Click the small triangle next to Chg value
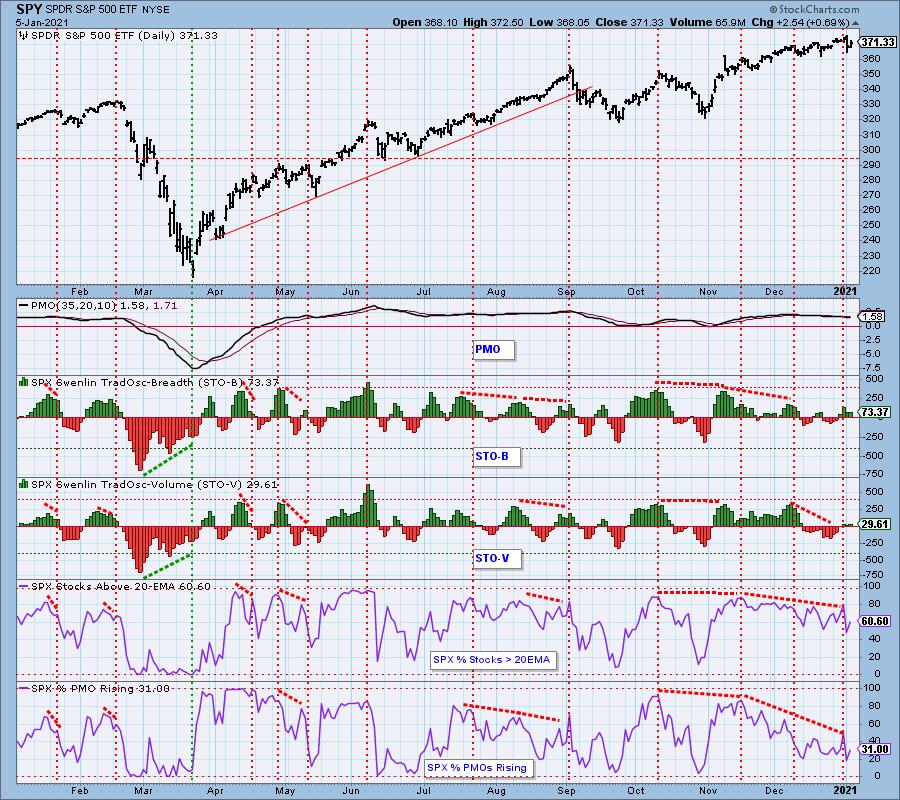Image resolution: width=900 pixels, height=800 pixels. 856,24
